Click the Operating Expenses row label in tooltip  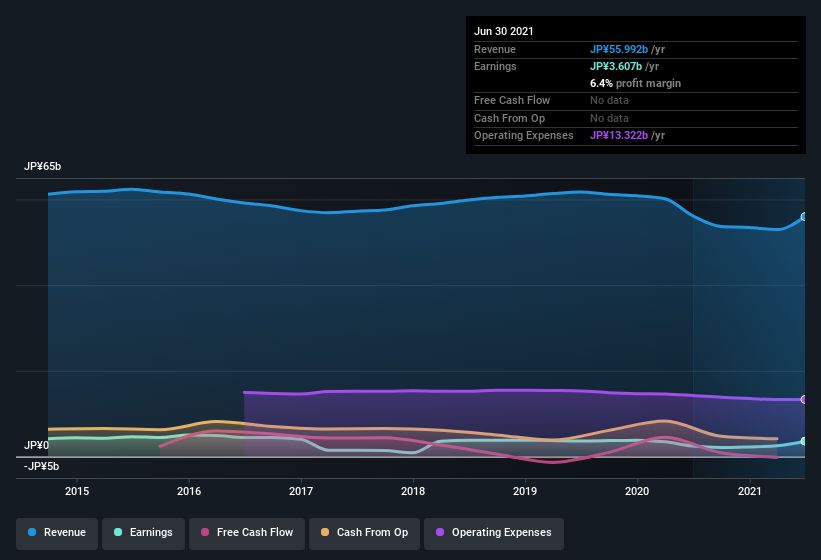[x=524, y=136]
